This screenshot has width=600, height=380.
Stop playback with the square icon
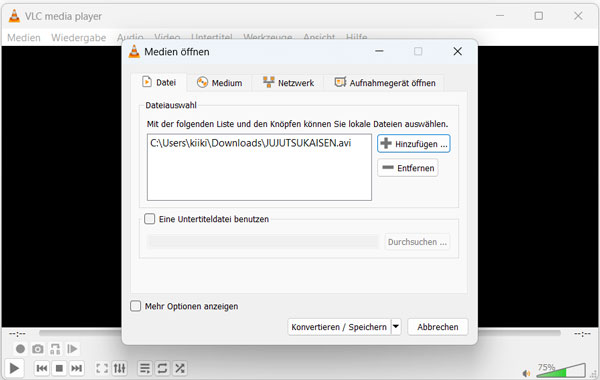tap(59, 368)
